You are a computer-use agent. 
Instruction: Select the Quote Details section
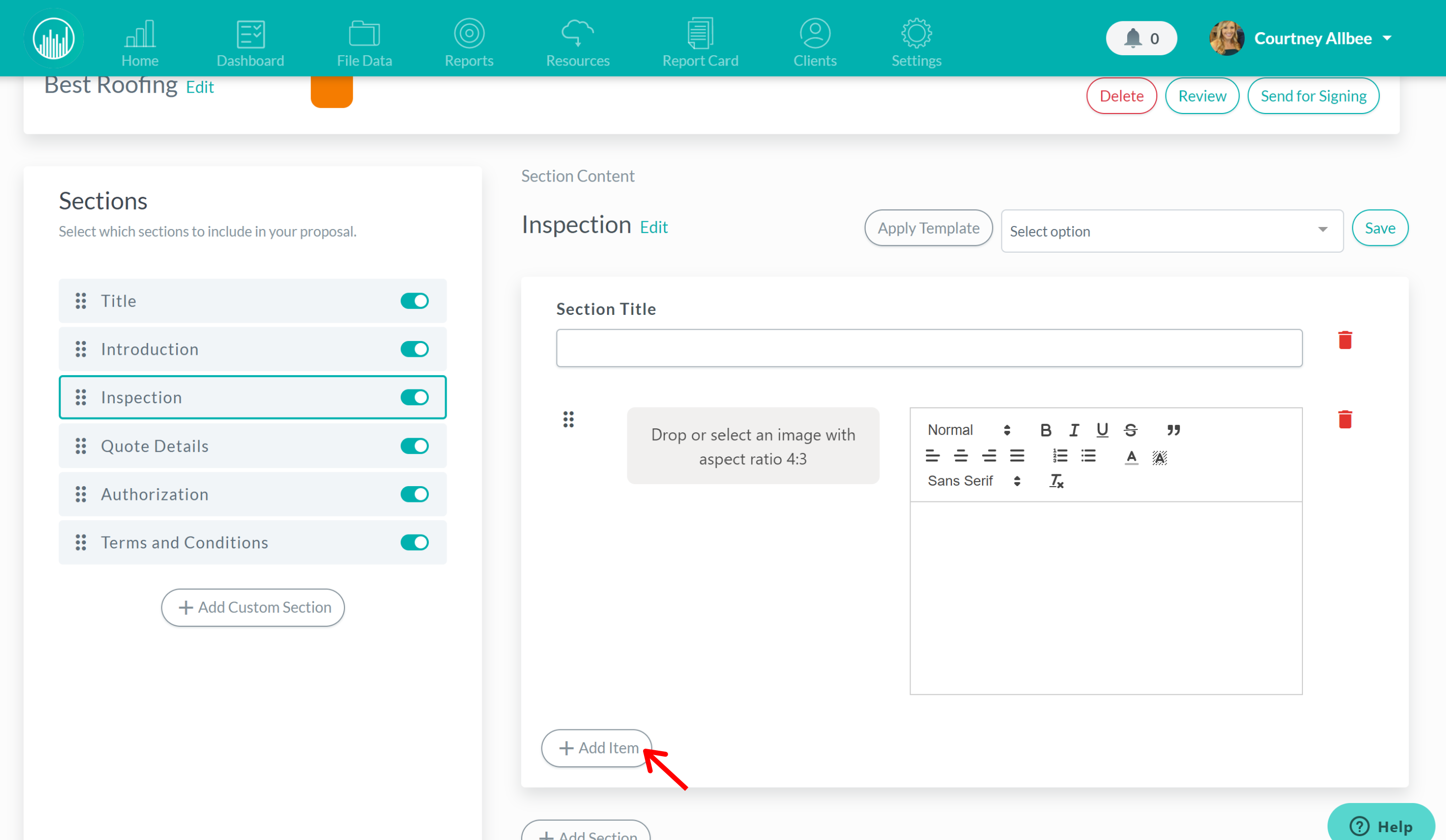253,446
